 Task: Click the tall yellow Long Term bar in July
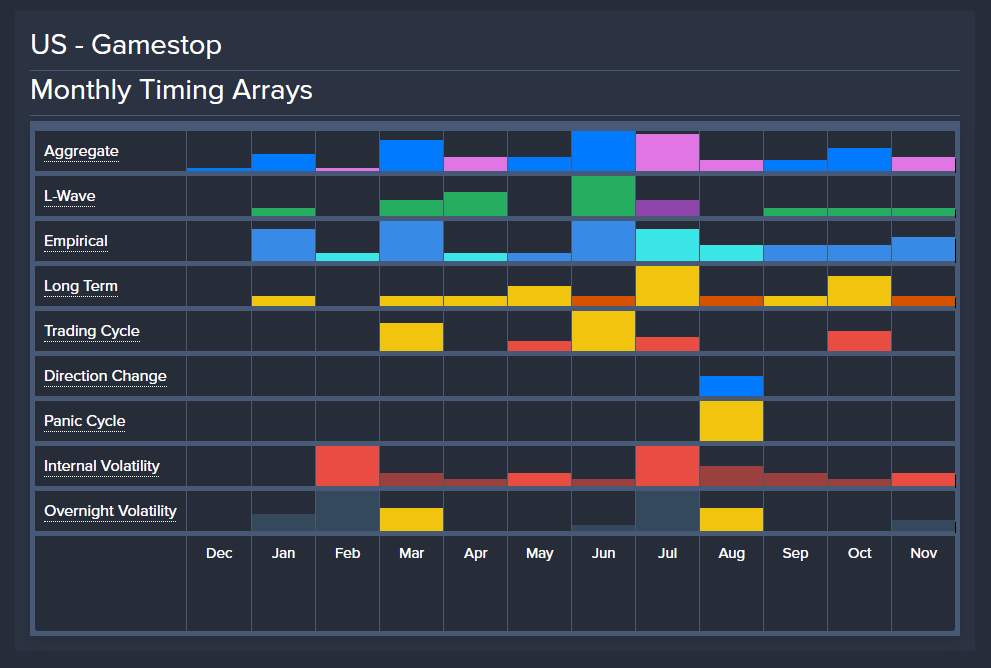pyautogui.click(x=667, y=286)
